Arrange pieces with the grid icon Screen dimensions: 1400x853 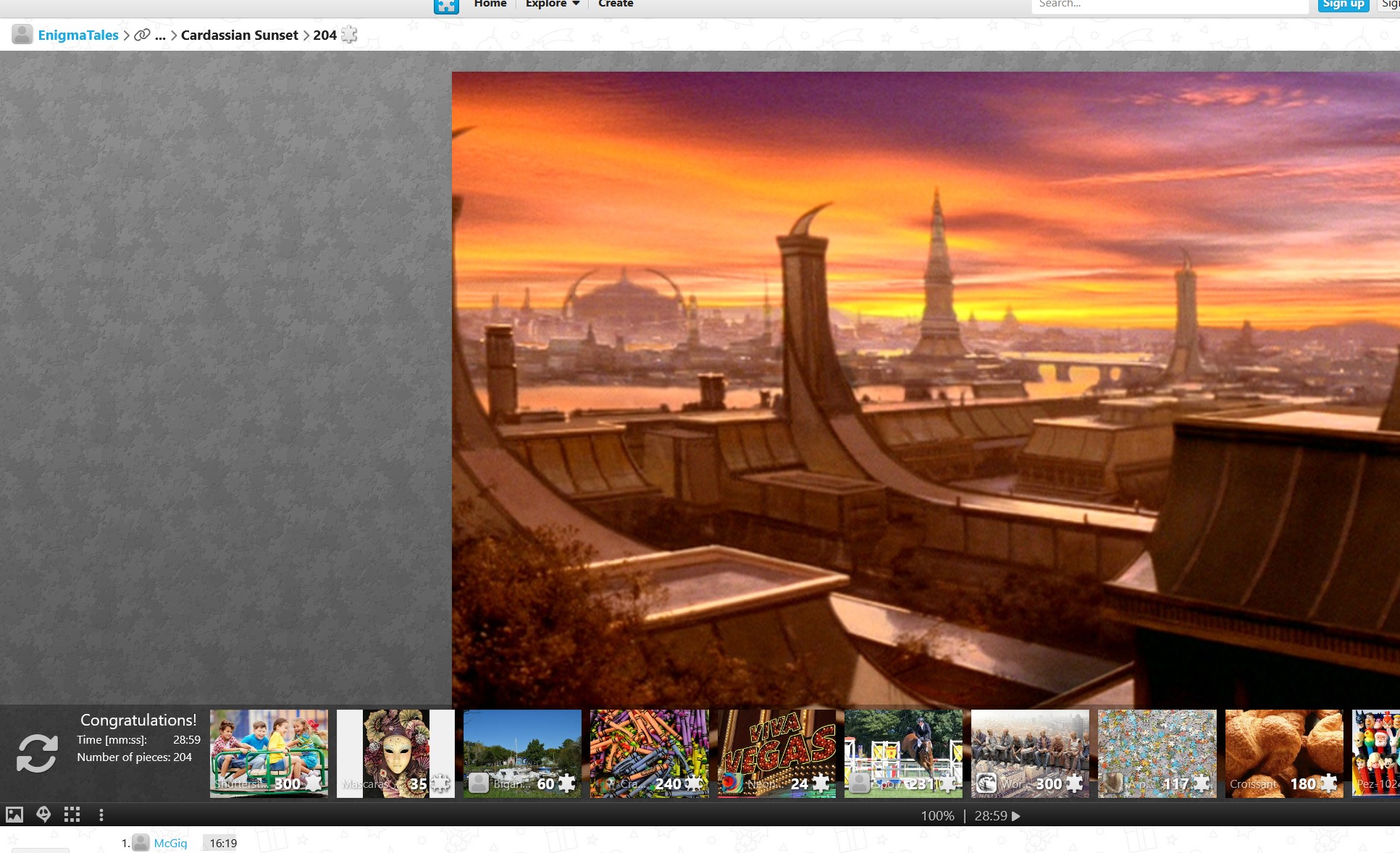pyautogui.click(x=72, y=815)
